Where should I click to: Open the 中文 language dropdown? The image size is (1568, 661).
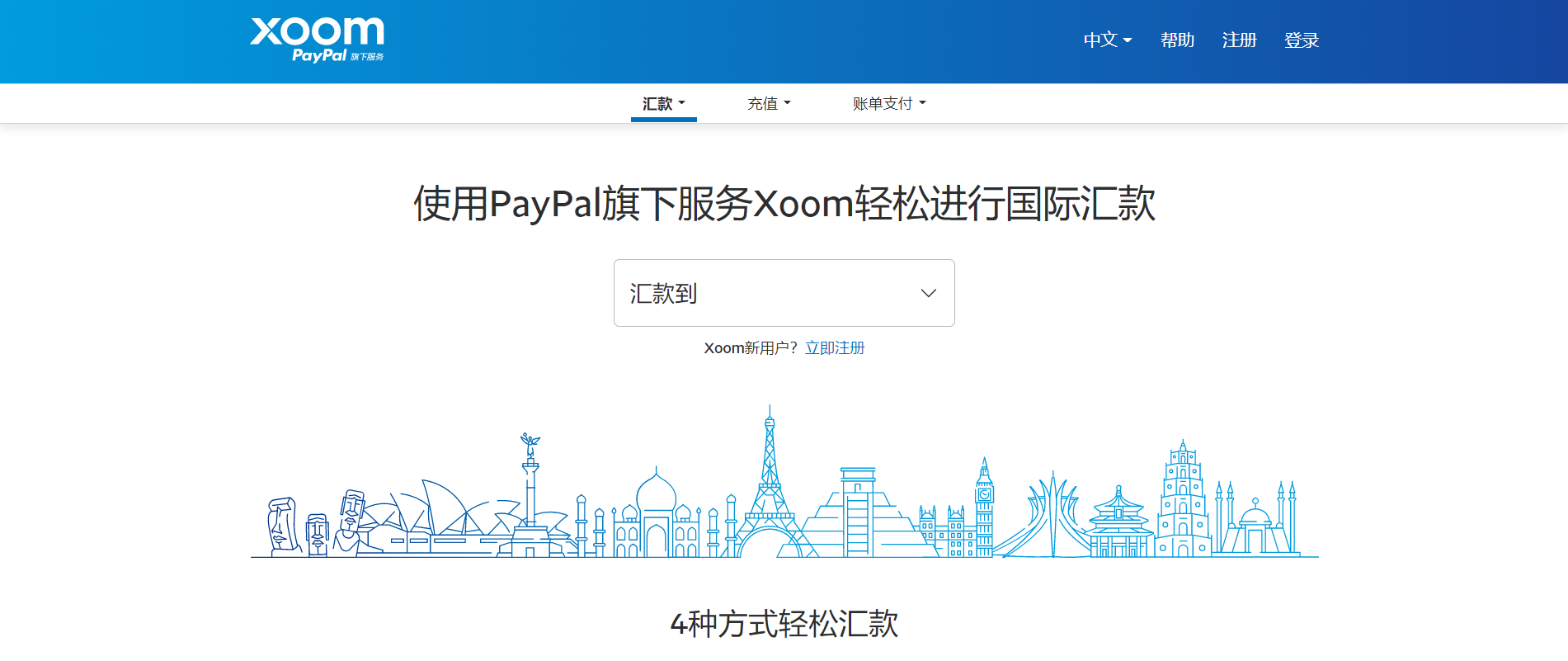click(1108, 40)
